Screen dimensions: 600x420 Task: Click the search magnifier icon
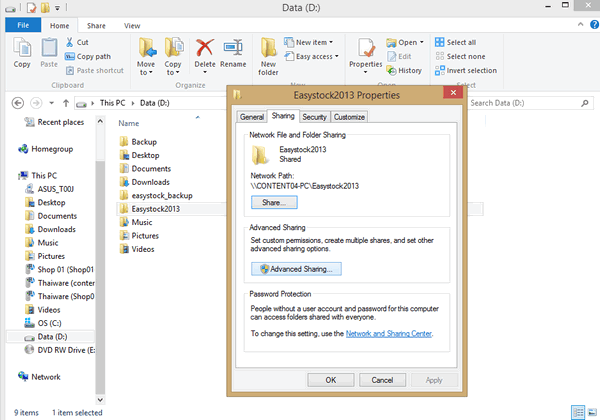584,103
